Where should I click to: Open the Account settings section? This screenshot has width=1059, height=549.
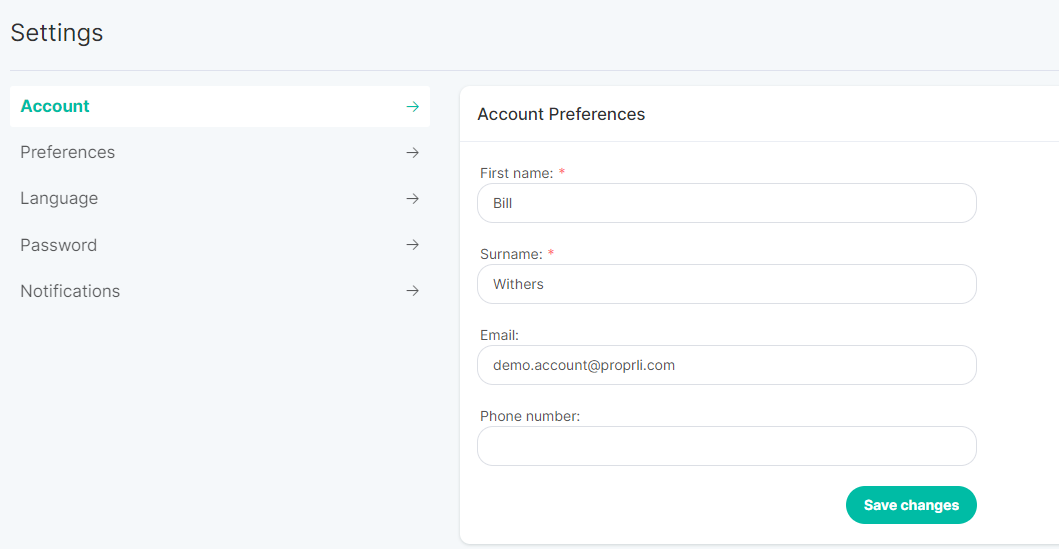tap(219, 107)
